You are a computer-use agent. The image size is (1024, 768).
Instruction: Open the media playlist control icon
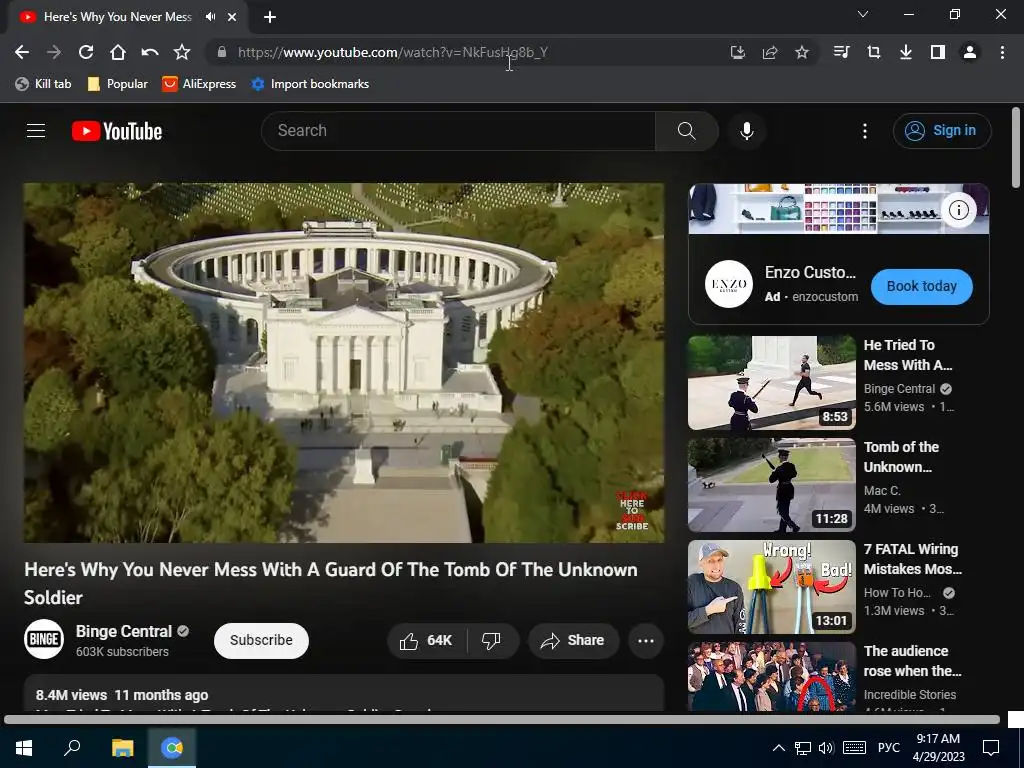pos(841,52)
